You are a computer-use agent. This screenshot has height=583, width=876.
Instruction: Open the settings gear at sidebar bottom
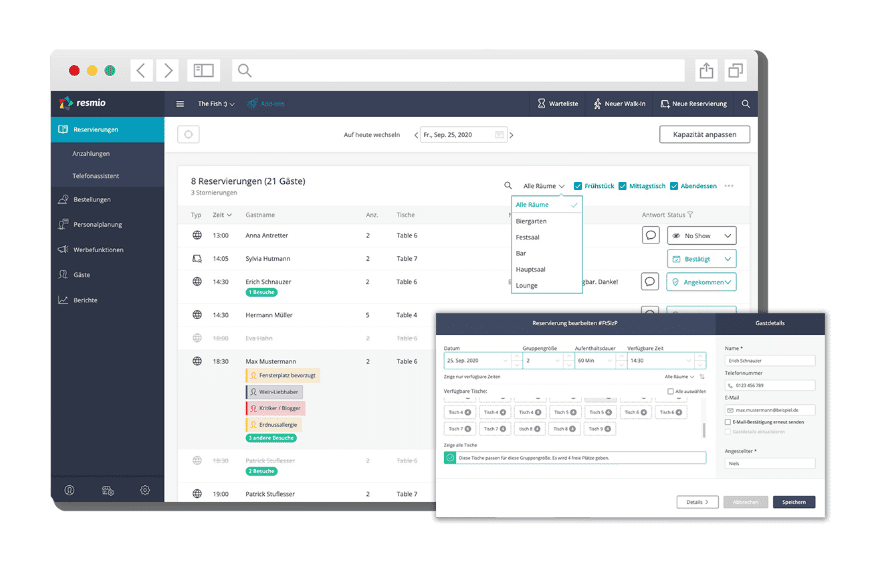pos(145,490)
